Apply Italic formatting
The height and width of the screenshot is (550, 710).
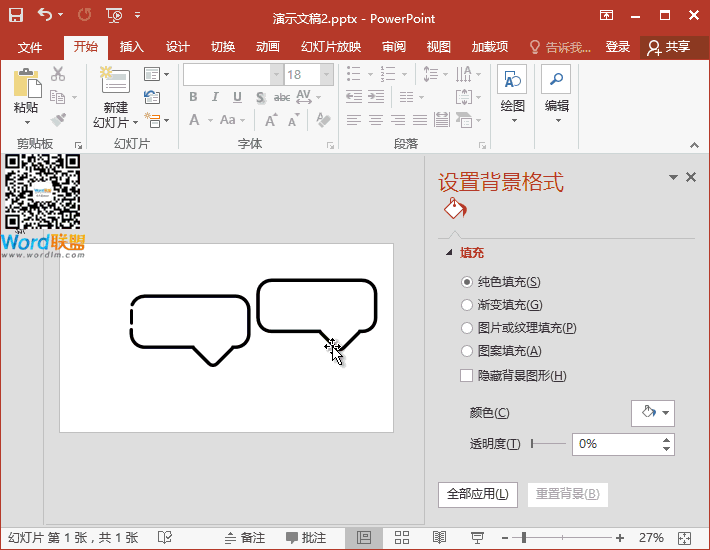[x=215, y=97]
